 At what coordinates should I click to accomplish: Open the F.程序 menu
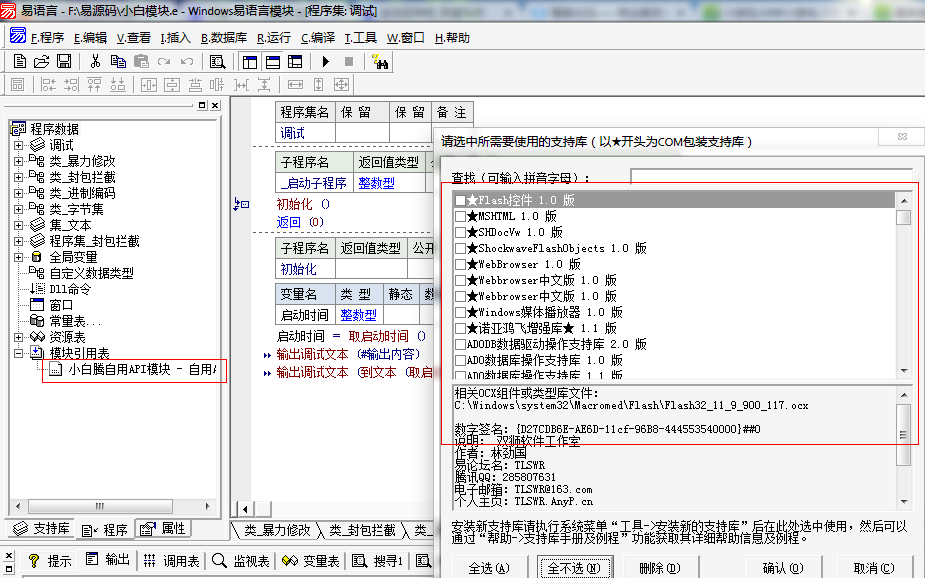tap(47, 38)
